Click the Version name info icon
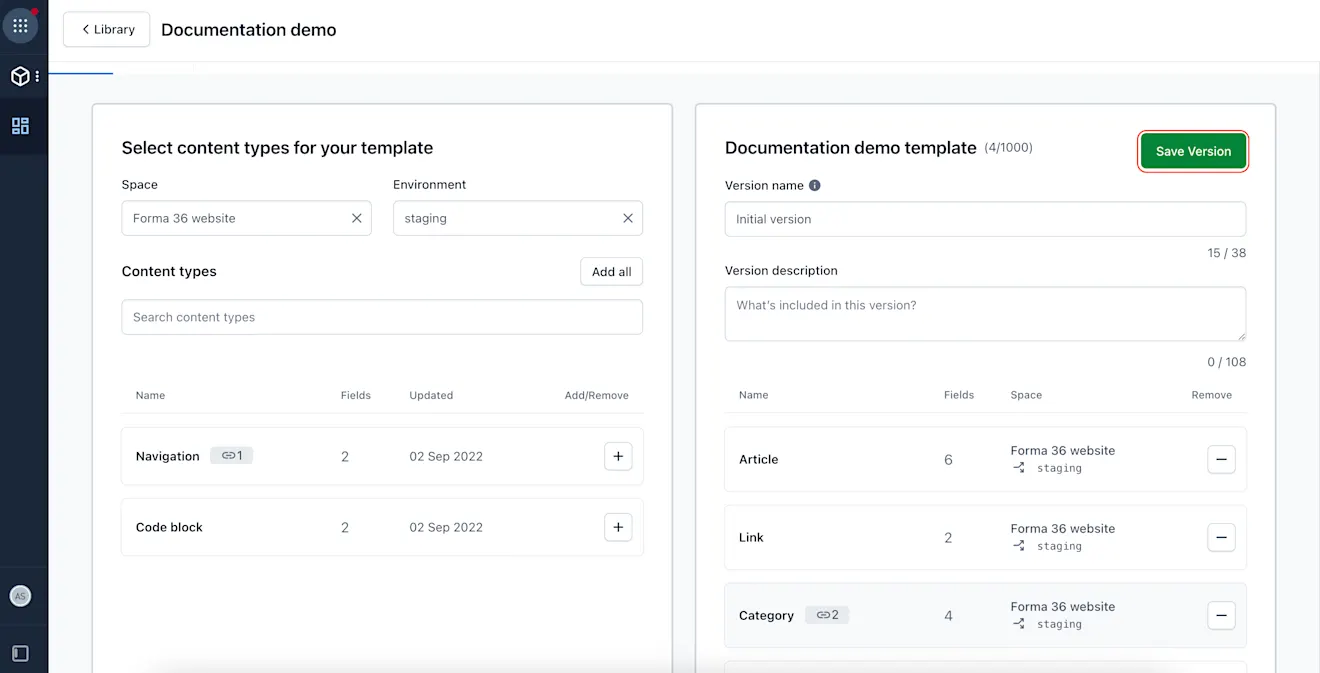The height and width of the screenshot is (673, 1320). [814, 186]
